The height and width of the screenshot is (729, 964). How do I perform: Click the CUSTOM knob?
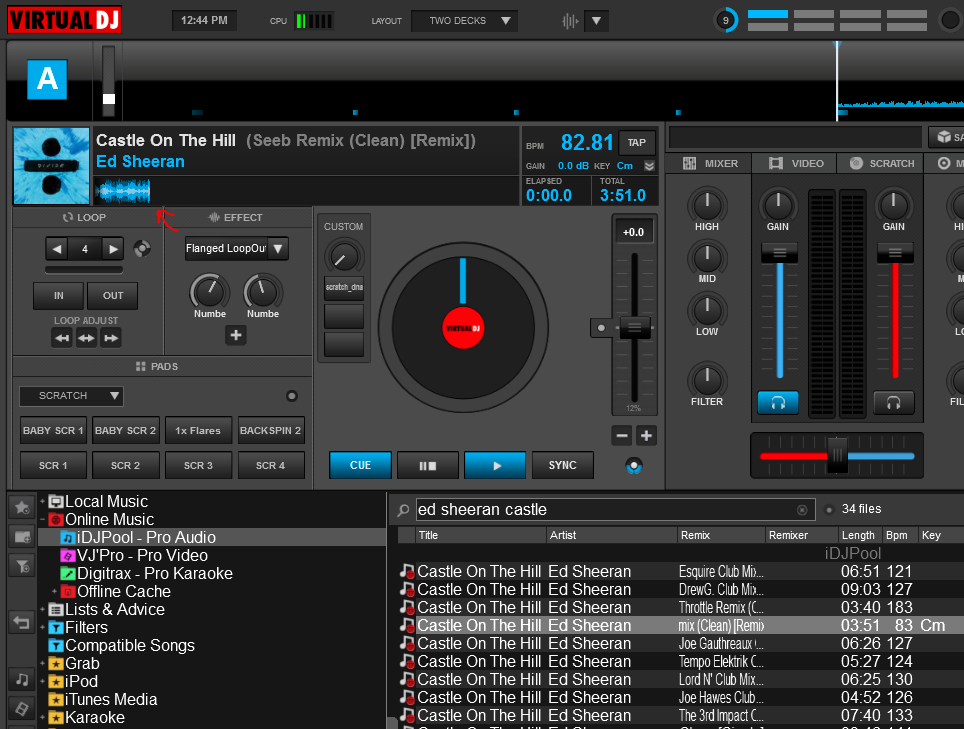point(344,258)
